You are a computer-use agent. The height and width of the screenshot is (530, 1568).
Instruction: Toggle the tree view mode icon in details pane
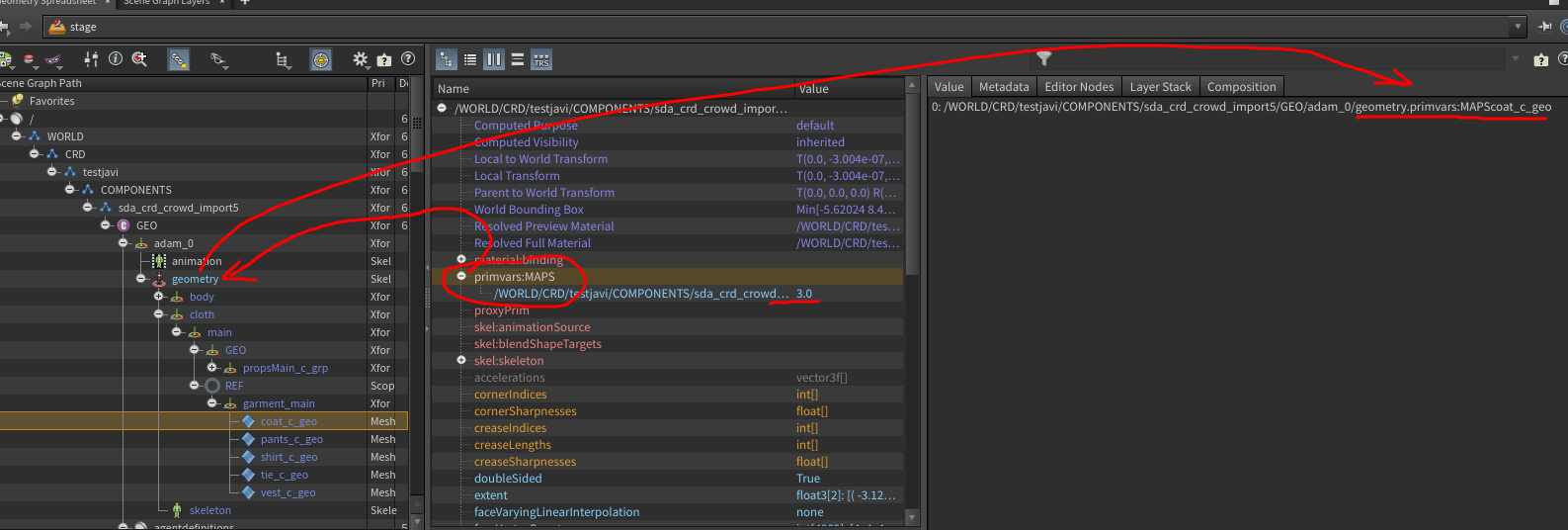click(x=447, y=60)
